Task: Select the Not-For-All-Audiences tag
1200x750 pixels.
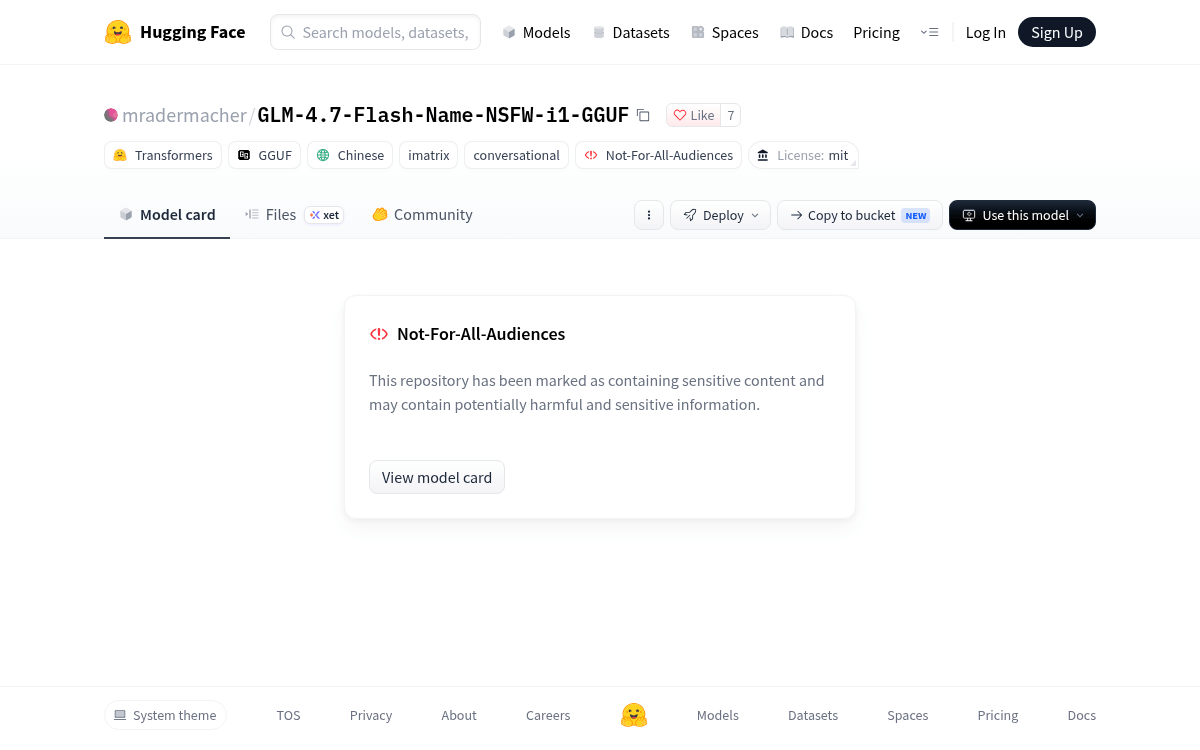Action: tap(658, 155)
